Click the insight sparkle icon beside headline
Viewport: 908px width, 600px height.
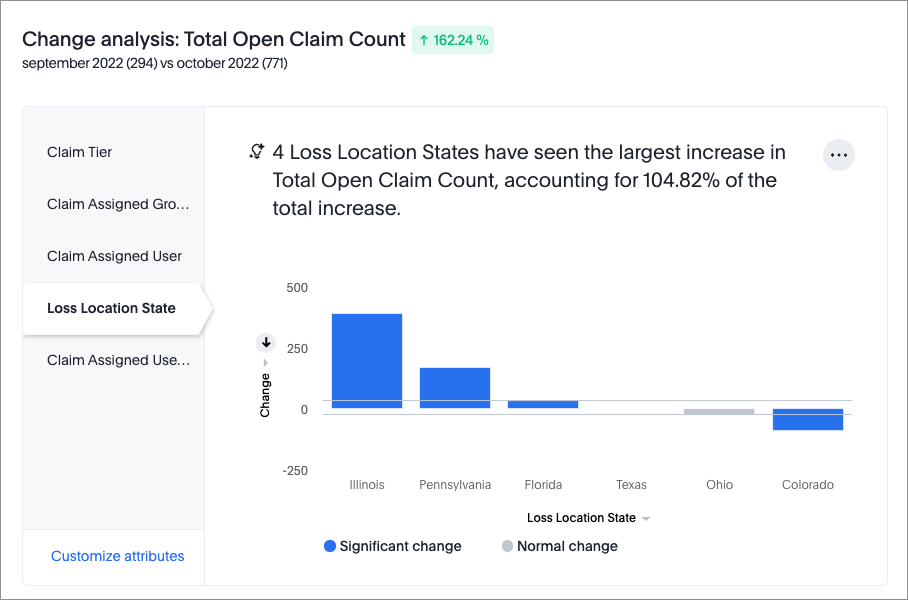coord(256,152)
